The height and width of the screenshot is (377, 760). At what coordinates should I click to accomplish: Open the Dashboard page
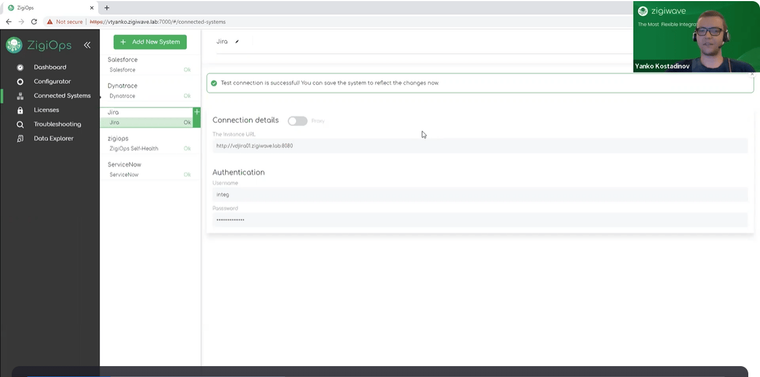coord(50,67)
